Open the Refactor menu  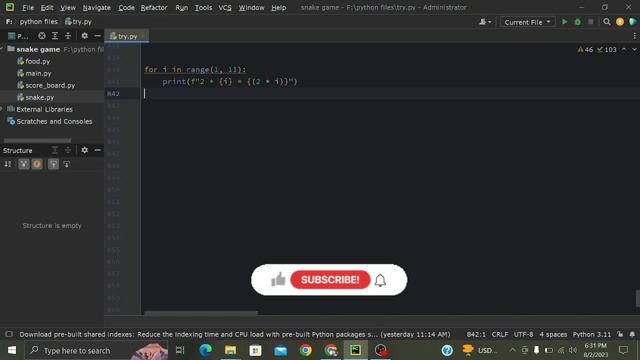coord(154,7)
